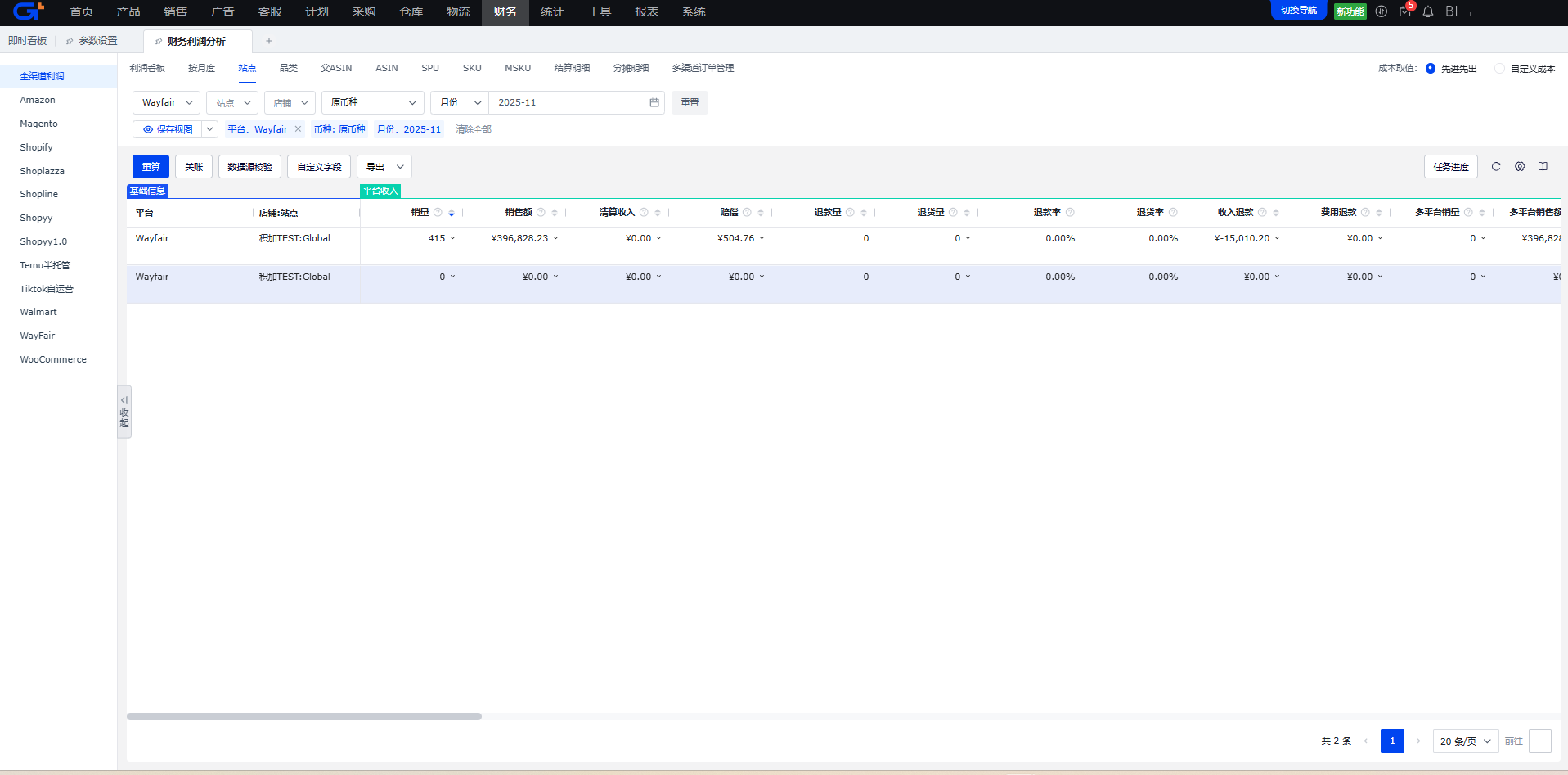Screen dimensions: 1568x775
Task: Select 自定义成本 cost radio button
Action: [x=1499, y=69]
